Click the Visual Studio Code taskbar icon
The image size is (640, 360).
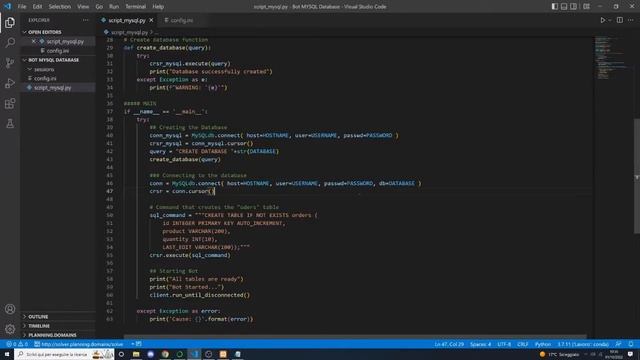[194, 354]
